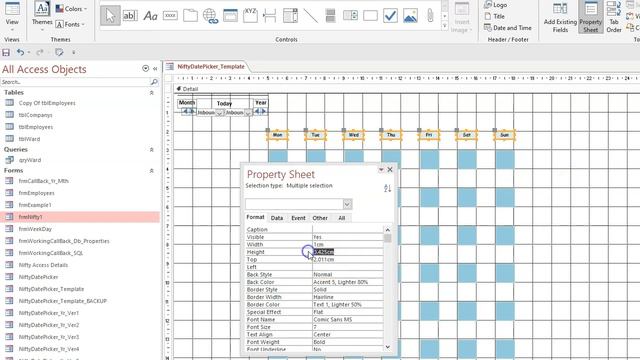The image size is (640, 360).
Task: Pick the Button control in Controls gallery
Action: (x=170, y=16)
